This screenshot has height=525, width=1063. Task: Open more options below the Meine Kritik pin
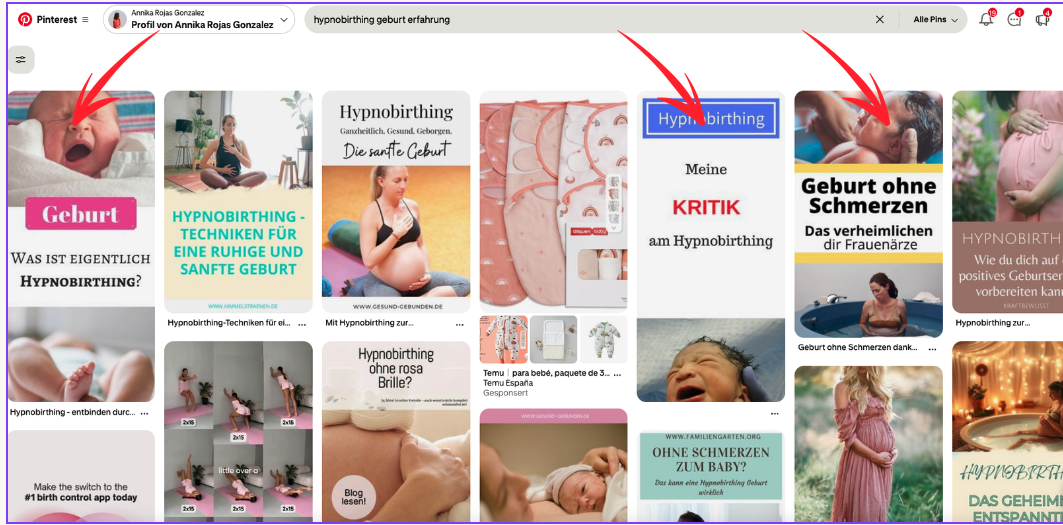click(774, 412)
